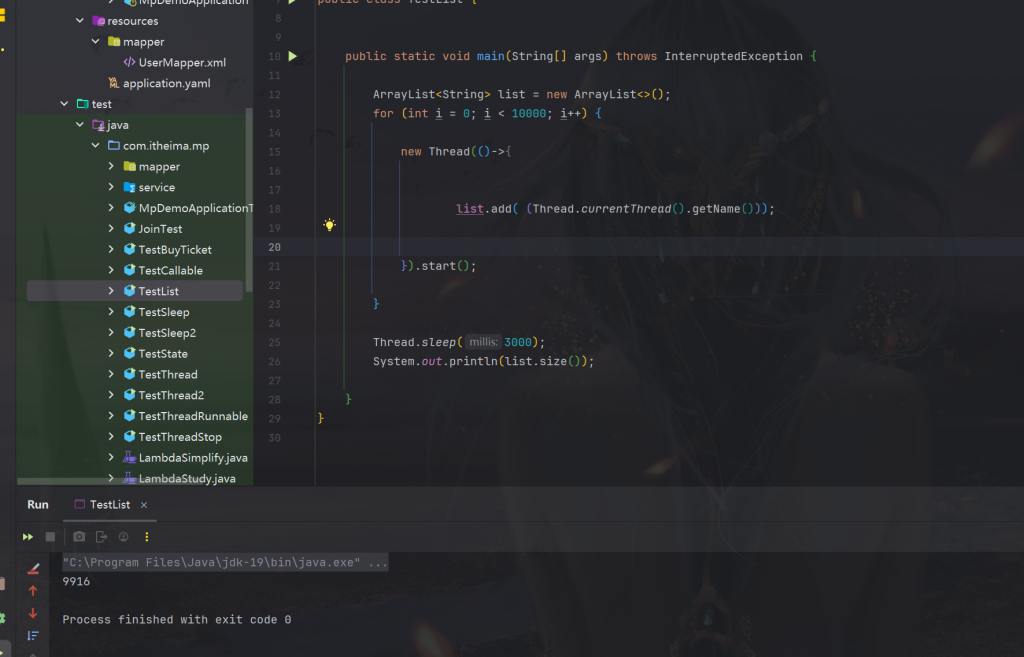Viewport: 1024px width, 657px height.
Task: Toggle soft-wrap eraser icon in console sidebar
Action: pos(33,568)
